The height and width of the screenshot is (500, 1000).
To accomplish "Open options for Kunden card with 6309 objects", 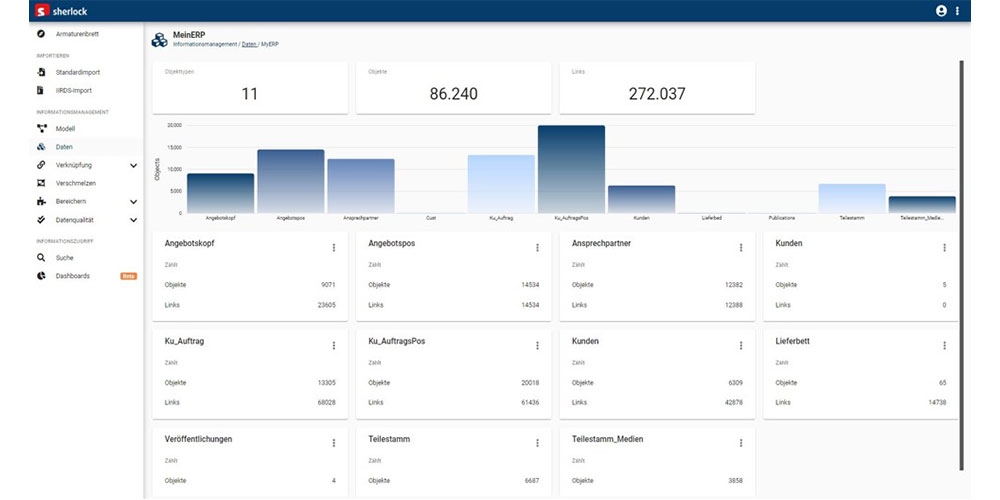I will point(740,345).
